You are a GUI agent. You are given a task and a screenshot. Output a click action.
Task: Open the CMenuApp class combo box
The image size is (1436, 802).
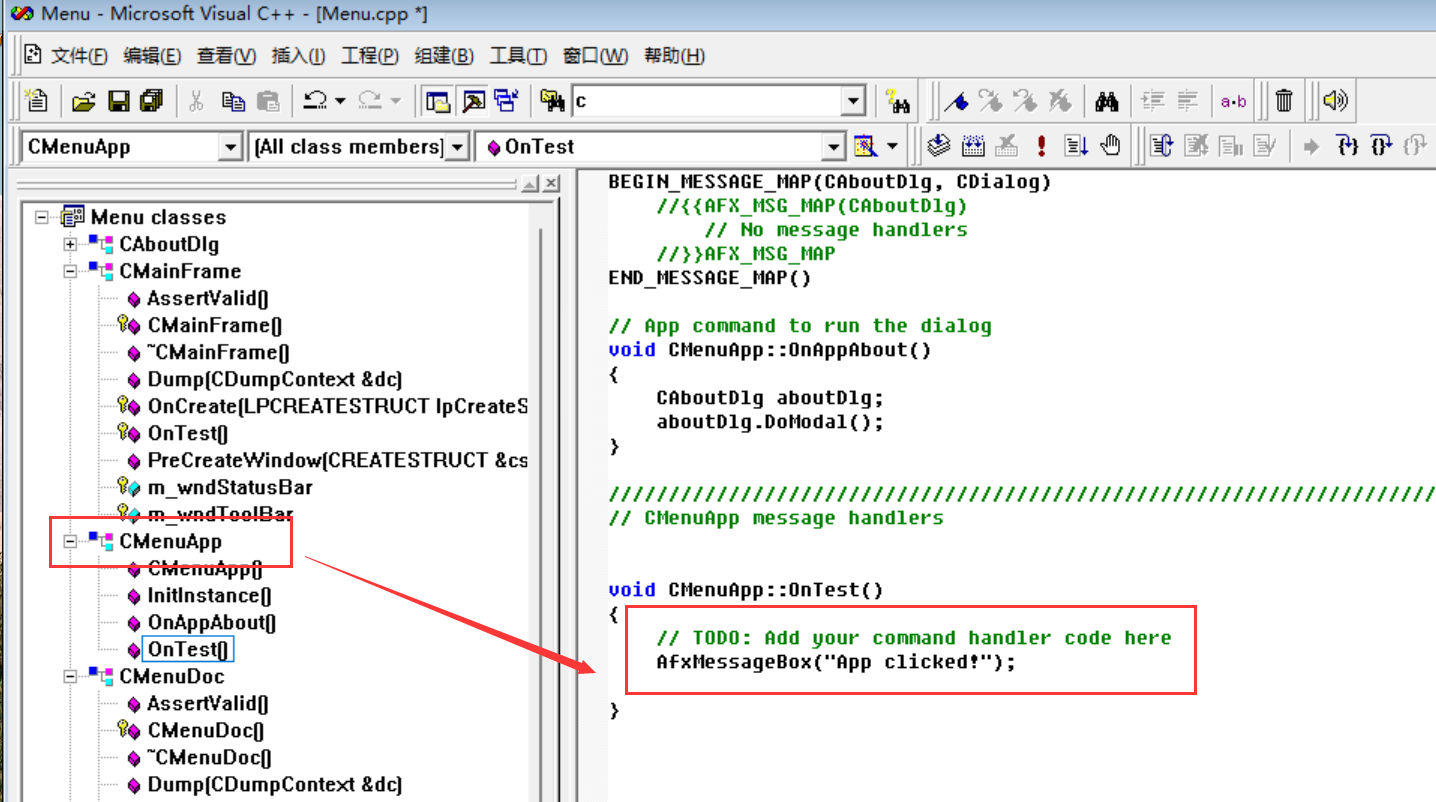click(131, 147)
